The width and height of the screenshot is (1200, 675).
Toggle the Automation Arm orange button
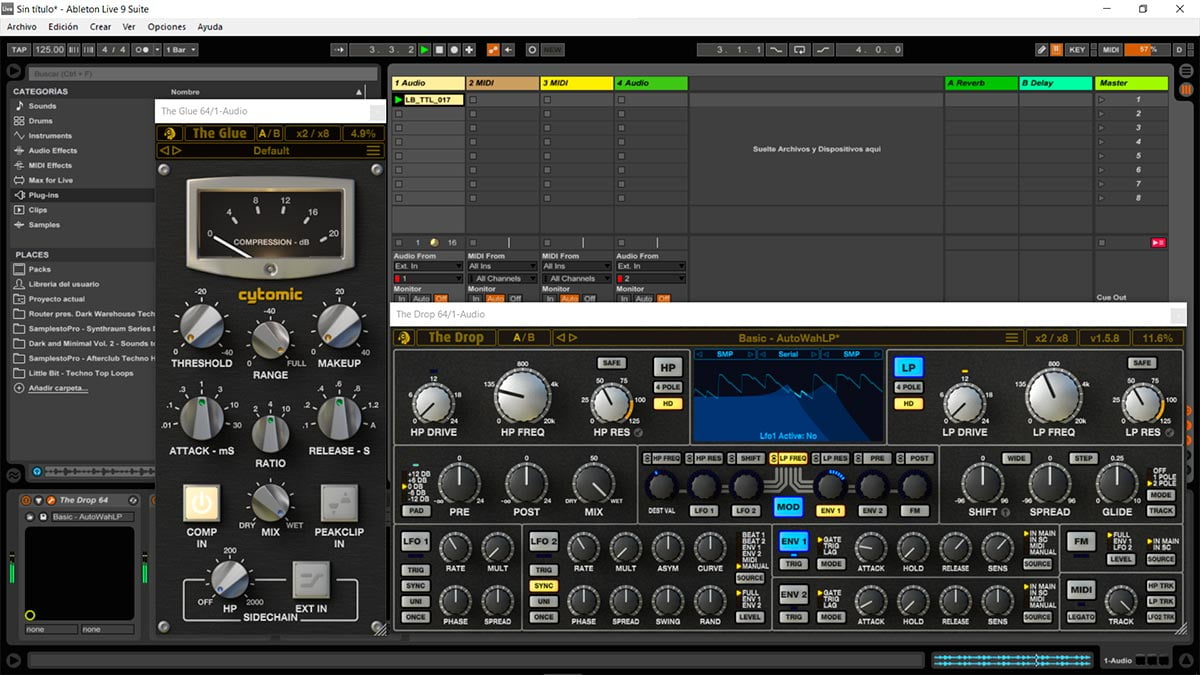pos(493,49)
